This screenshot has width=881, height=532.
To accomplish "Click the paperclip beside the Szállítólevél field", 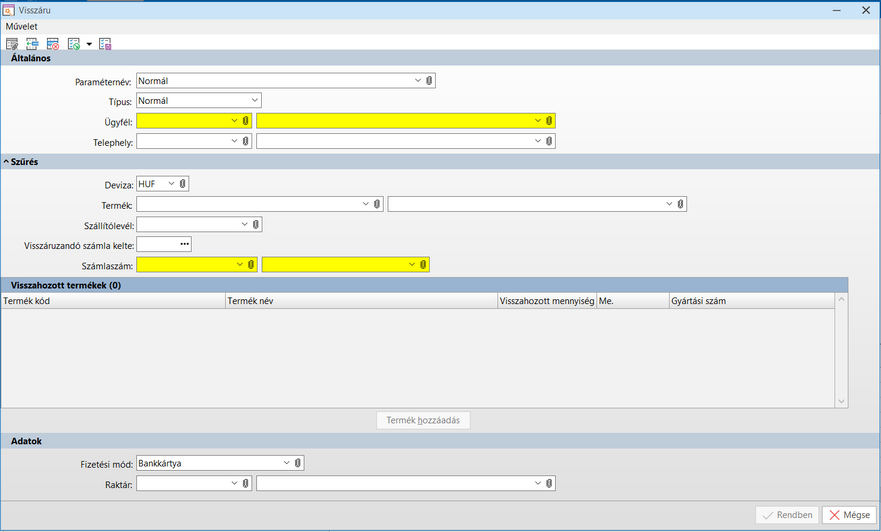I will pos(256,224).
